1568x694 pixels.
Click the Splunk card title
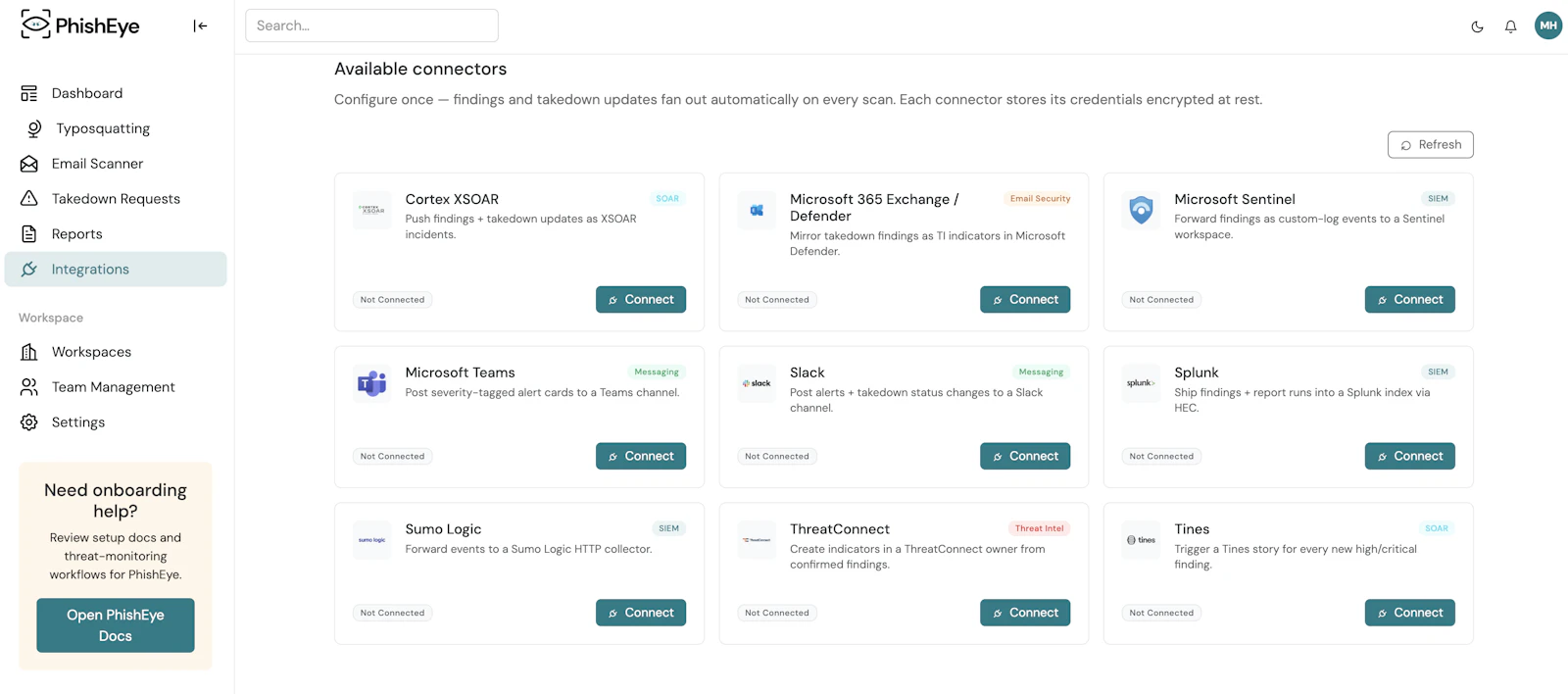pos(1197,372)
